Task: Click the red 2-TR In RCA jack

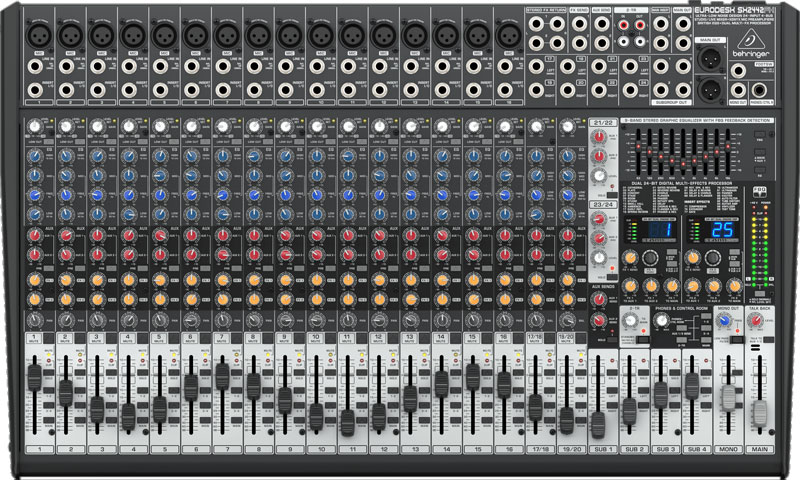Action: 623,27
